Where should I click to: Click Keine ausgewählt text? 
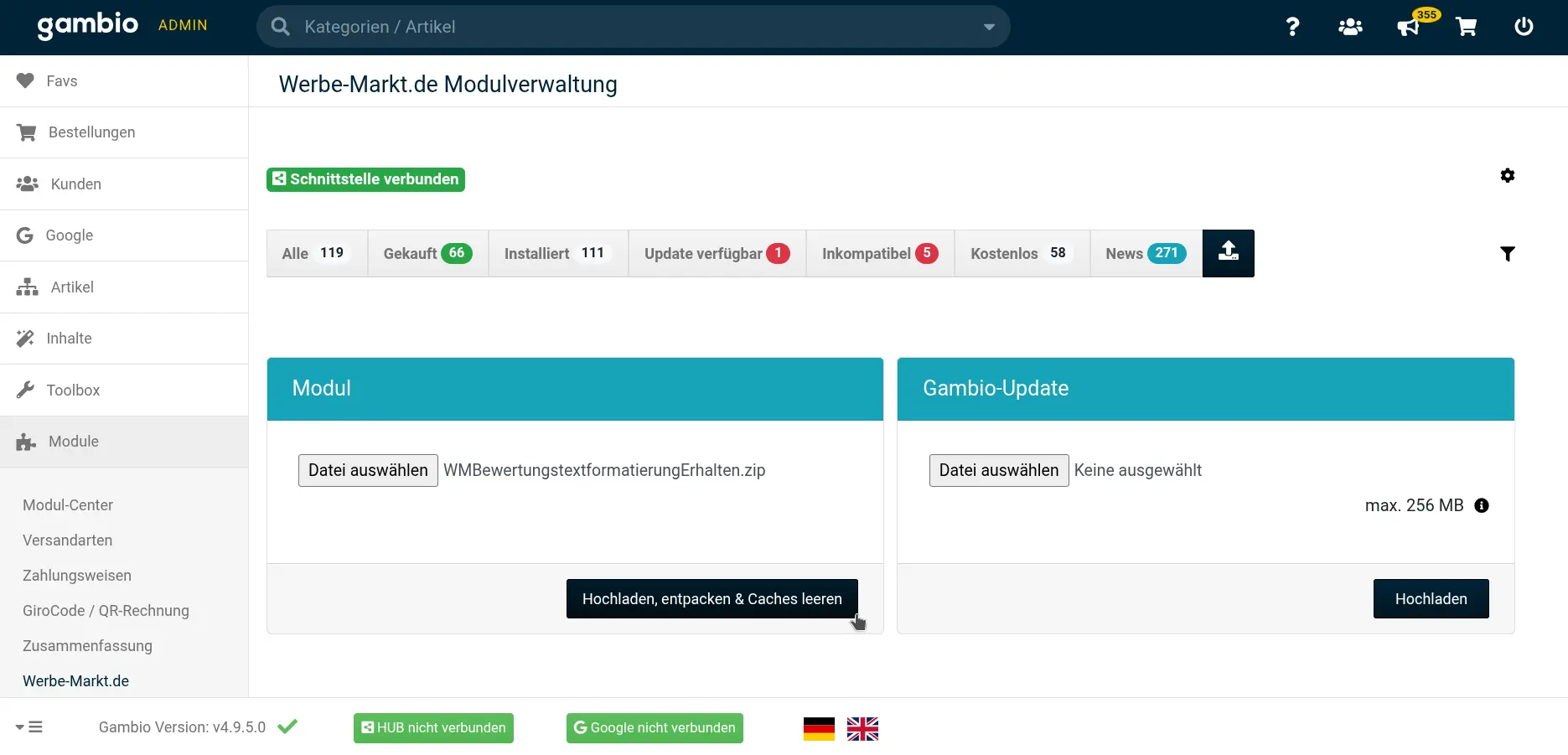(x=1138, y=470)
